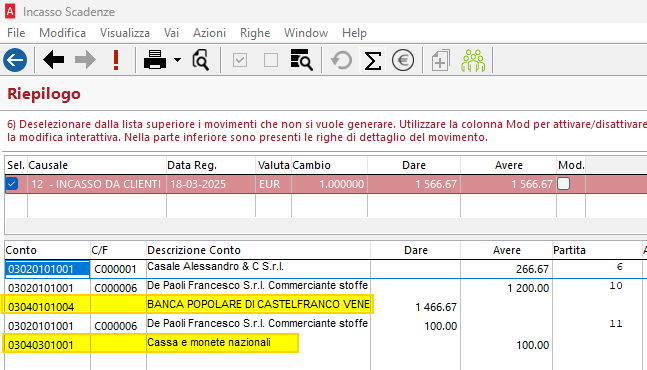Open the Vai menu

pos(171,33)
